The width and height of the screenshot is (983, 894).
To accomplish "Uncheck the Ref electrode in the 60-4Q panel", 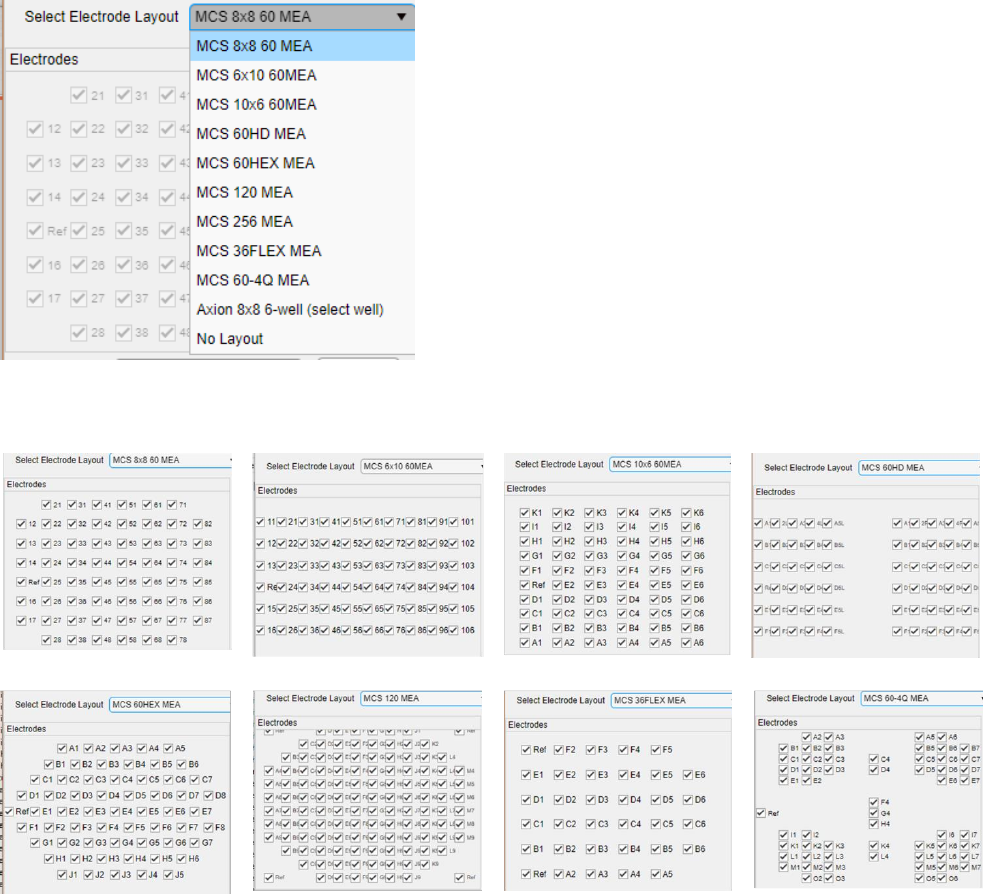I will tap(761, 813).
